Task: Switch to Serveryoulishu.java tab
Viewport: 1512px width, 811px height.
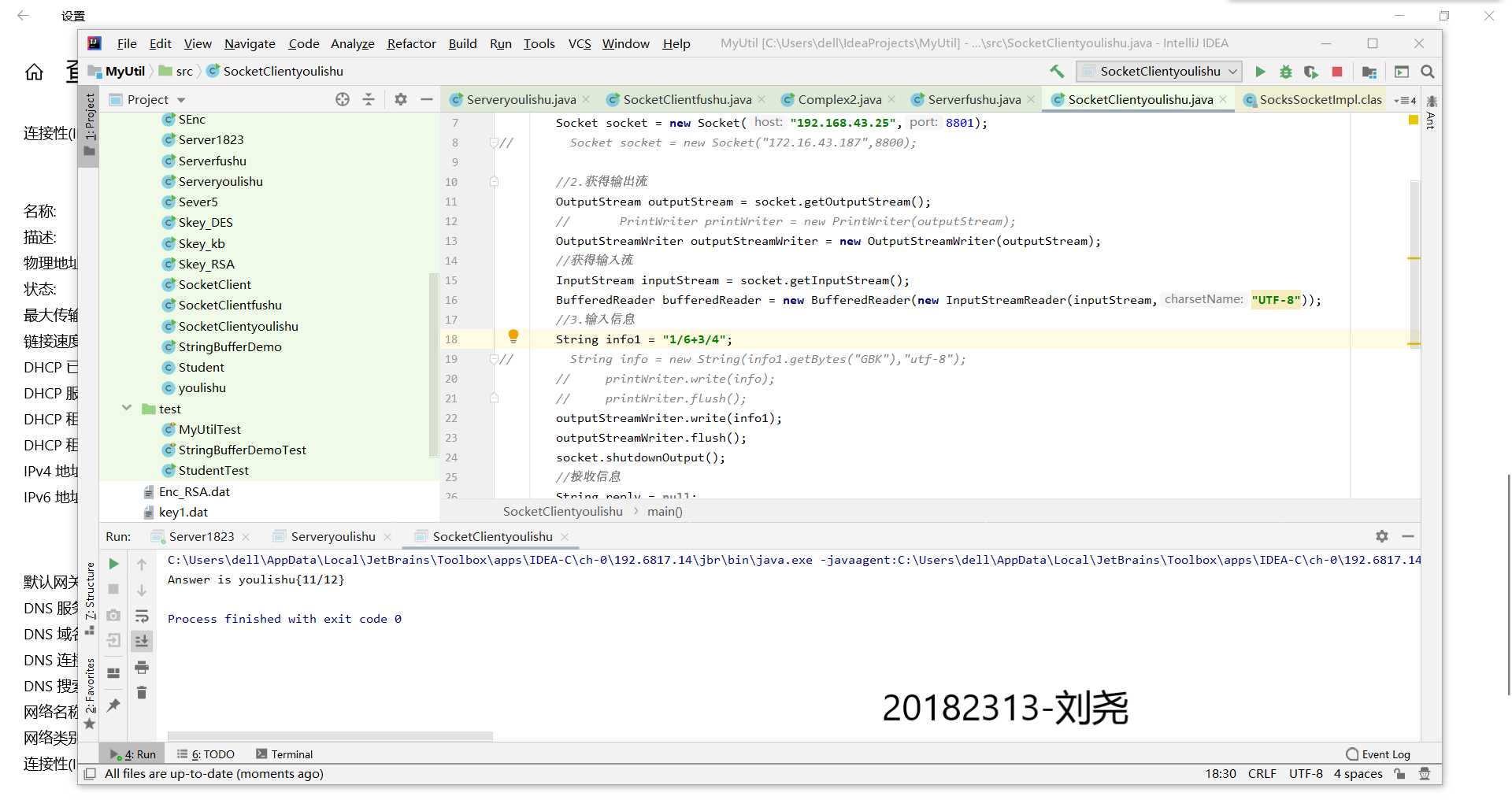Action: [x=521, y=99]
